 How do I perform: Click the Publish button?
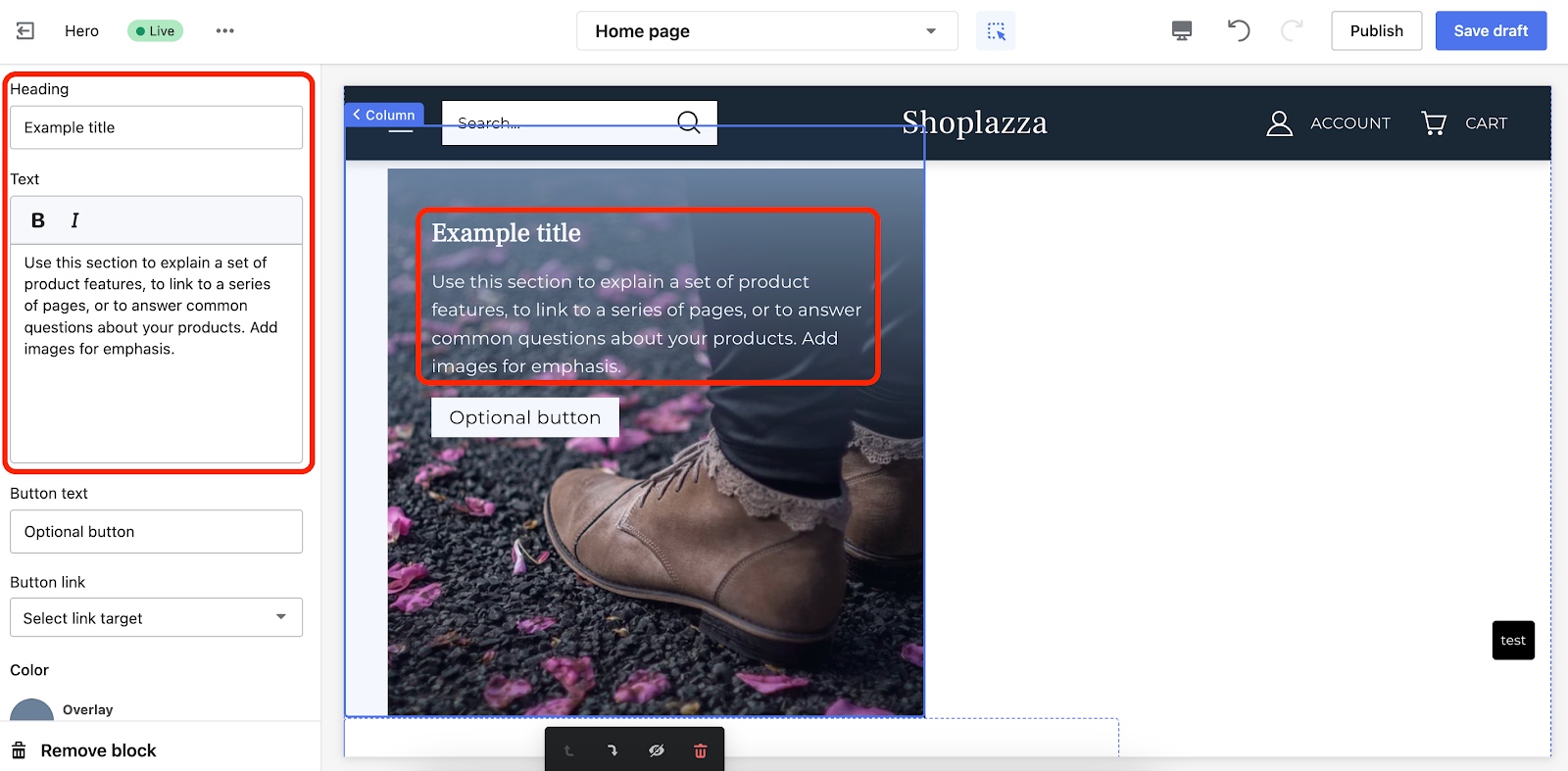(x=1376, y=30)
